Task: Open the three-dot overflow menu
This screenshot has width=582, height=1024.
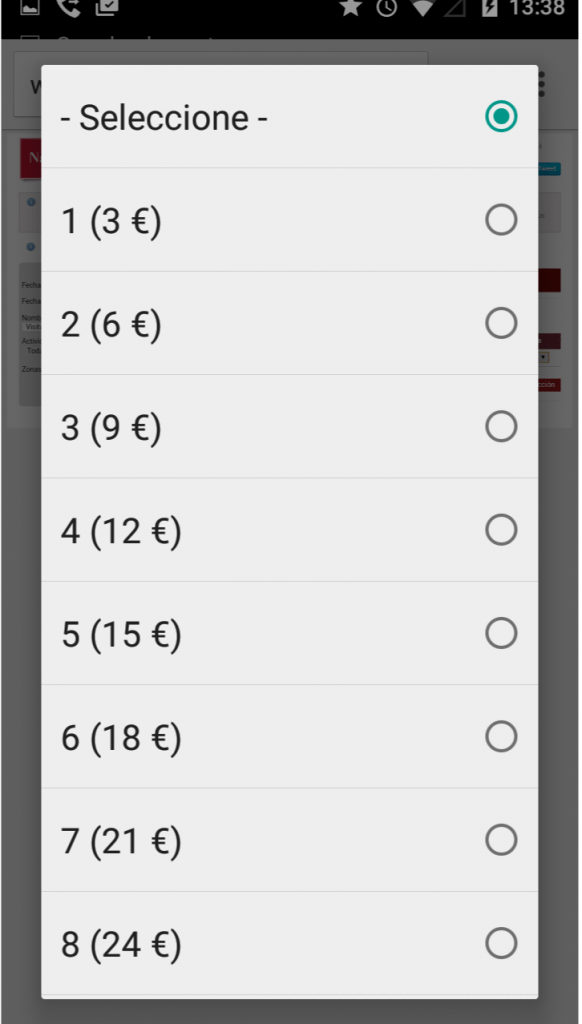Action: point(542,84)
